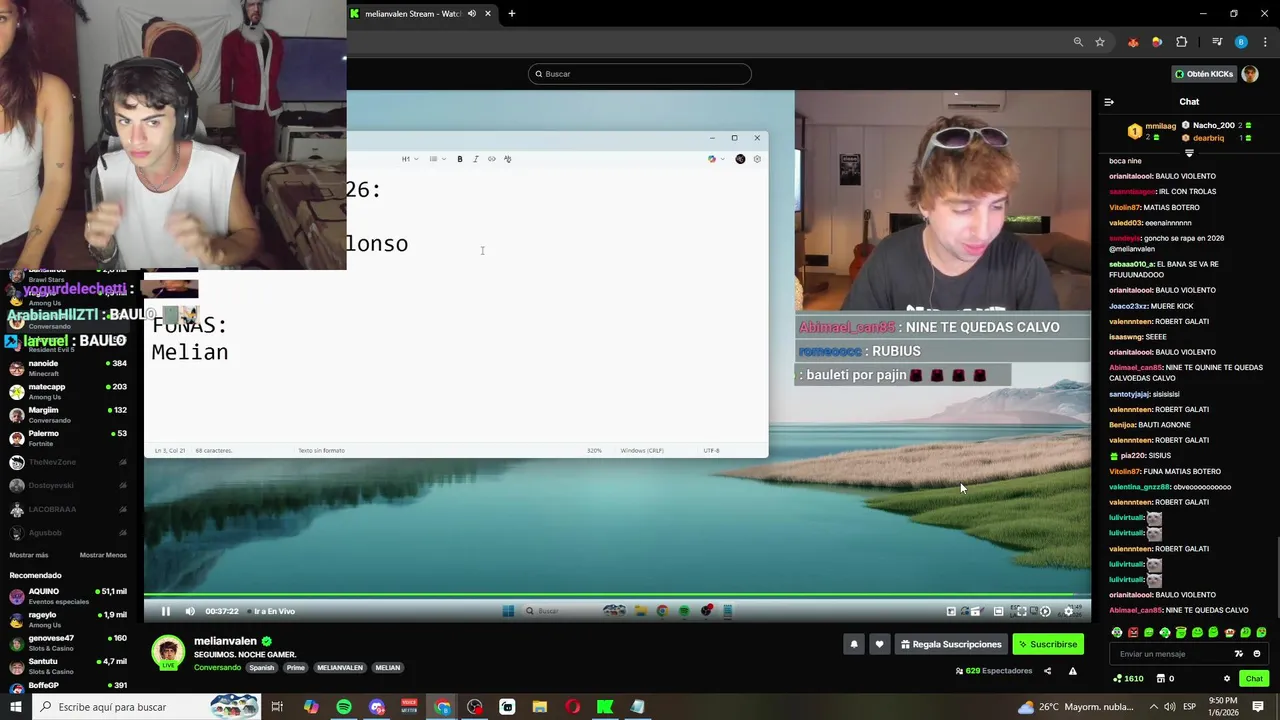Launch Spotify from the taskbar
Image resolution: width=1280 pixels, height=720 pixels.
tap(344, 707)
